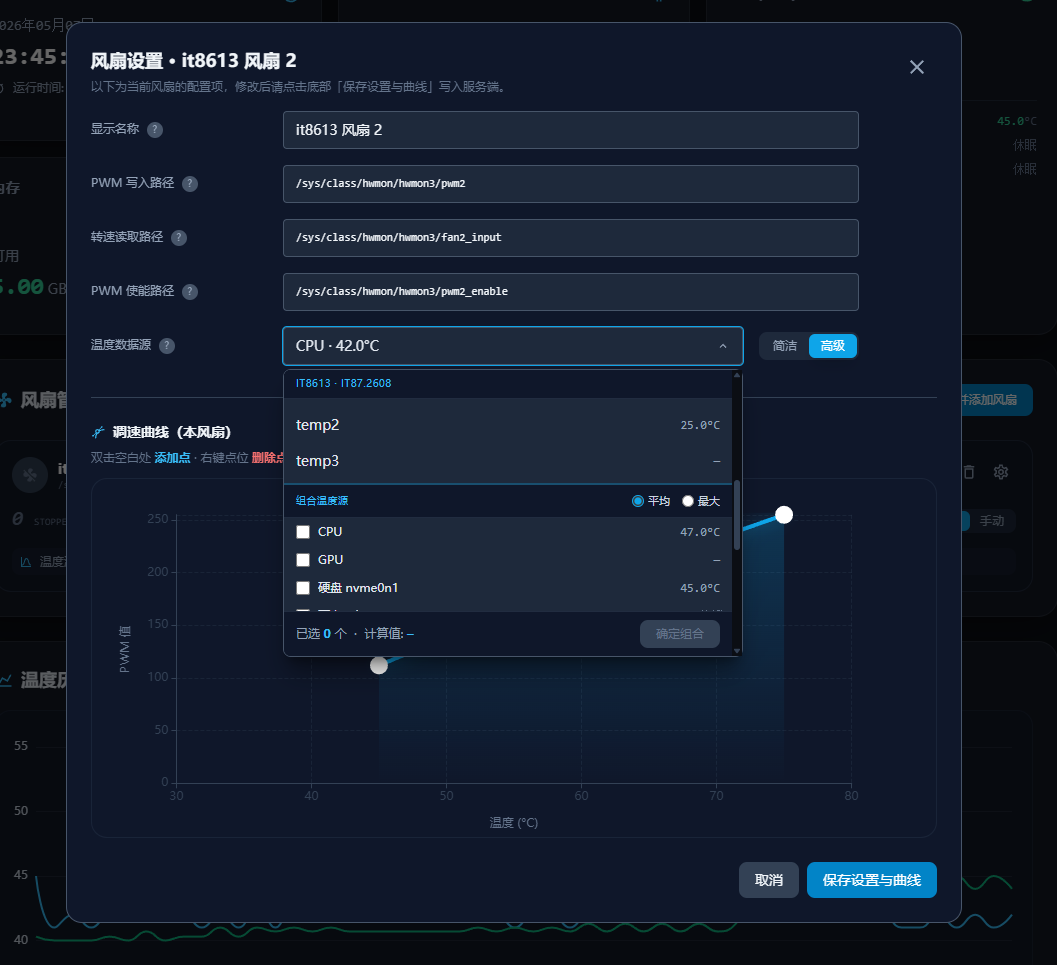Click the 取消 button

(x=768, y=880)
